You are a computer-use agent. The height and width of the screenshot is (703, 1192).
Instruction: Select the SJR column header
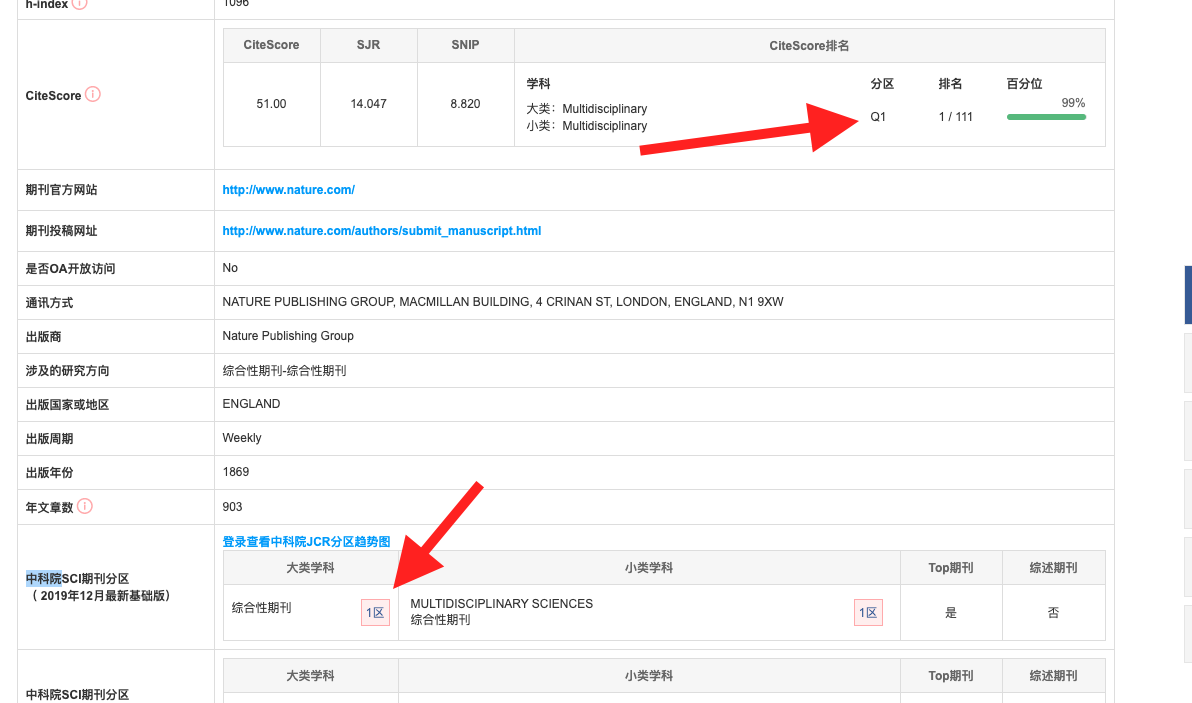pyautogui.click(x=369, y=45)
